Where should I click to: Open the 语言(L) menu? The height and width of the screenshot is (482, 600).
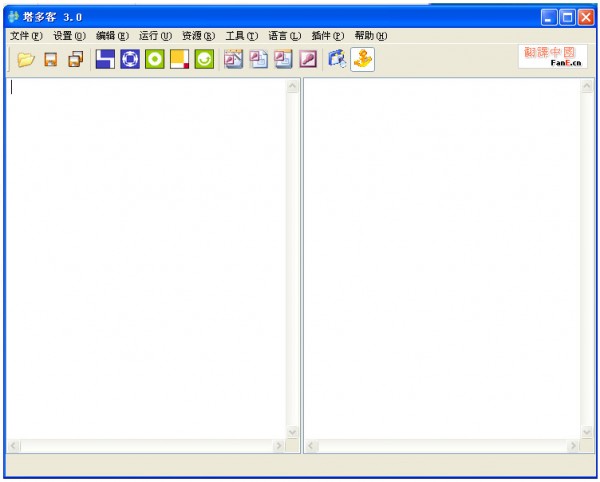point(284,36)
